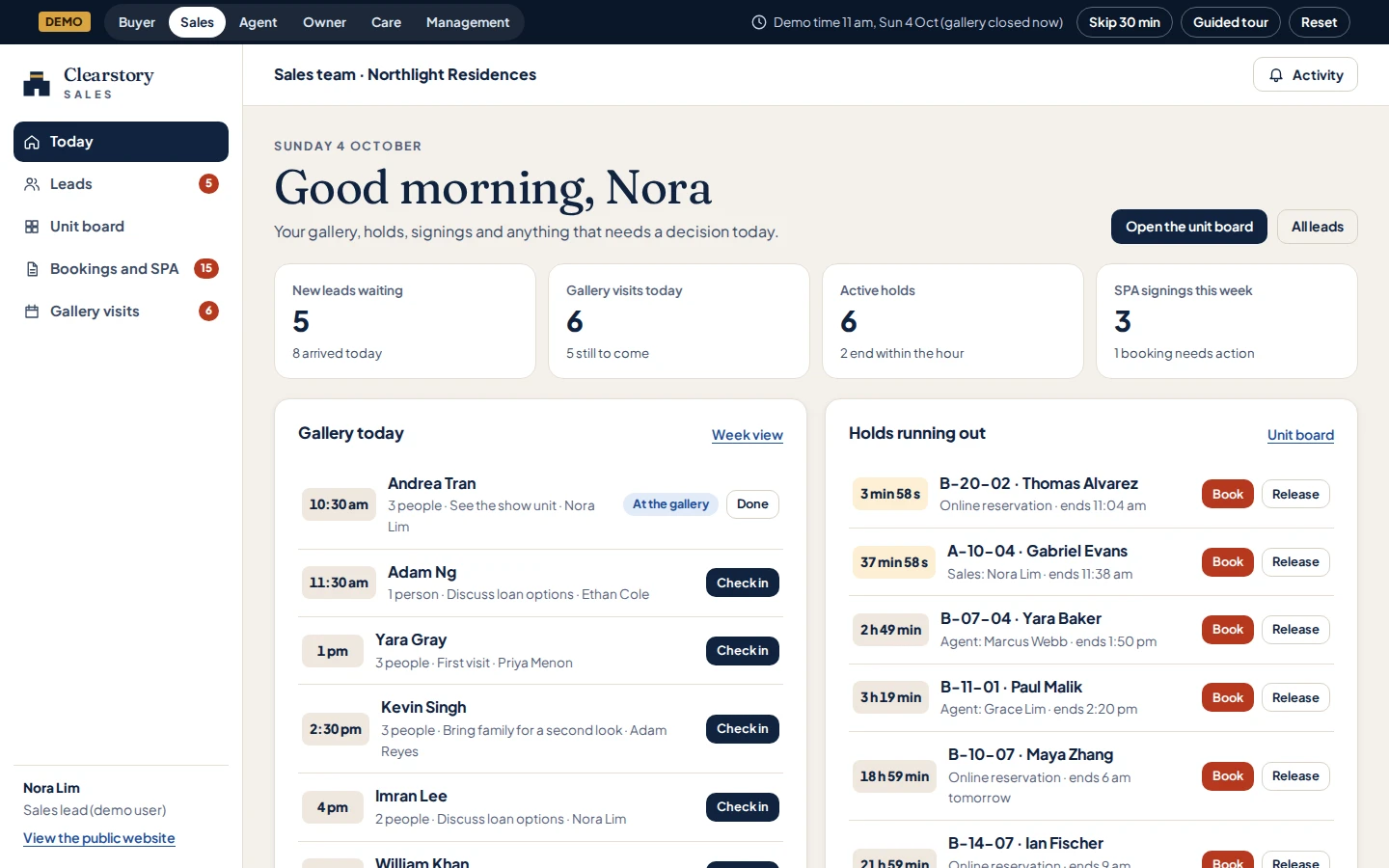The image size is (1389, 868).
Task: Click the Leads people icon in sidebar
Action: pyautogui.click(x=32, y=184)
